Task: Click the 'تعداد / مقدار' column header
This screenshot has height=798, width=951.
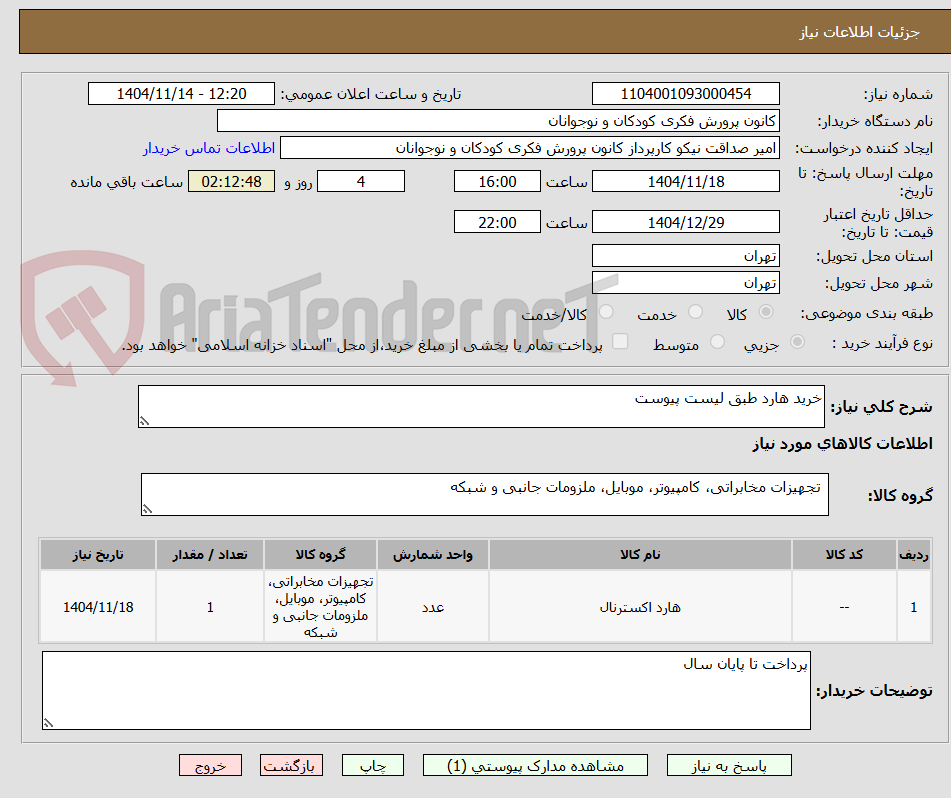Action: (x=210, y=555)
